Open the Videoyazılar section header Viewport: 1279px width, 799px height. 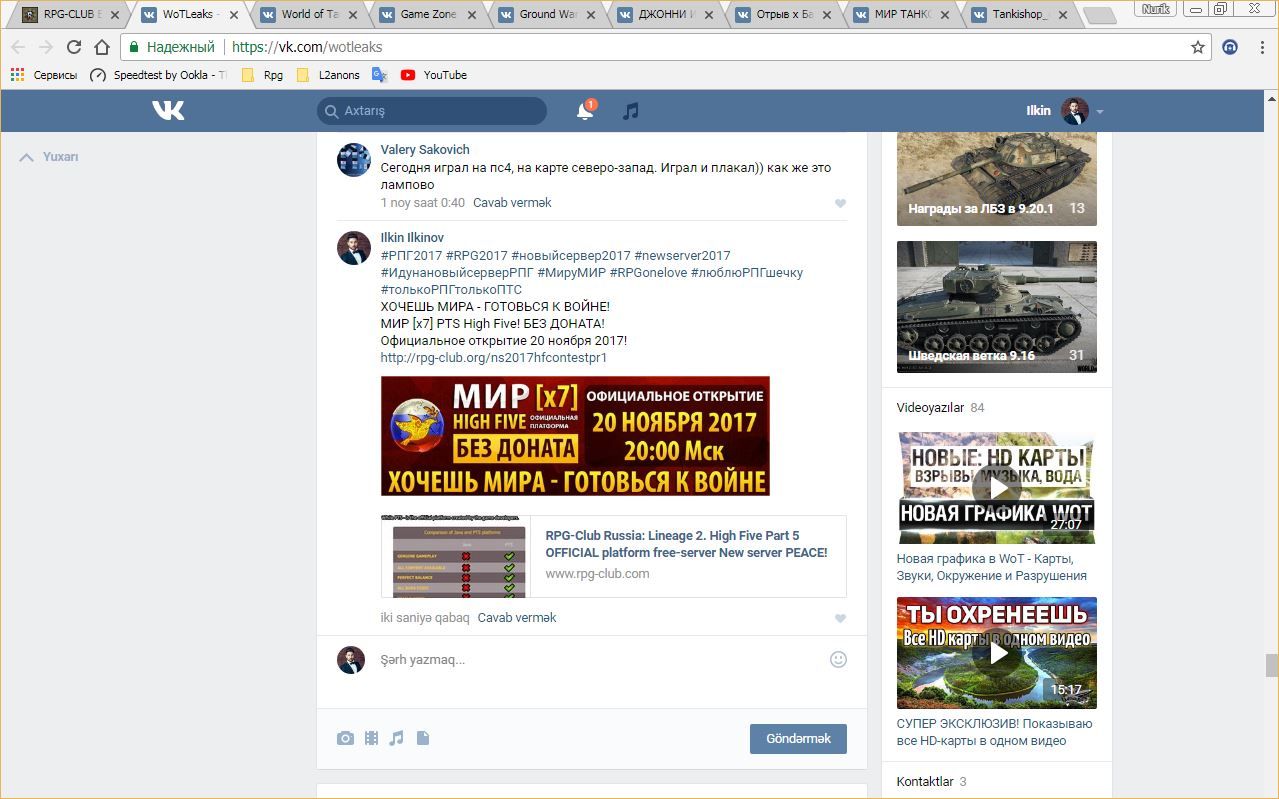tap(930, 408)
